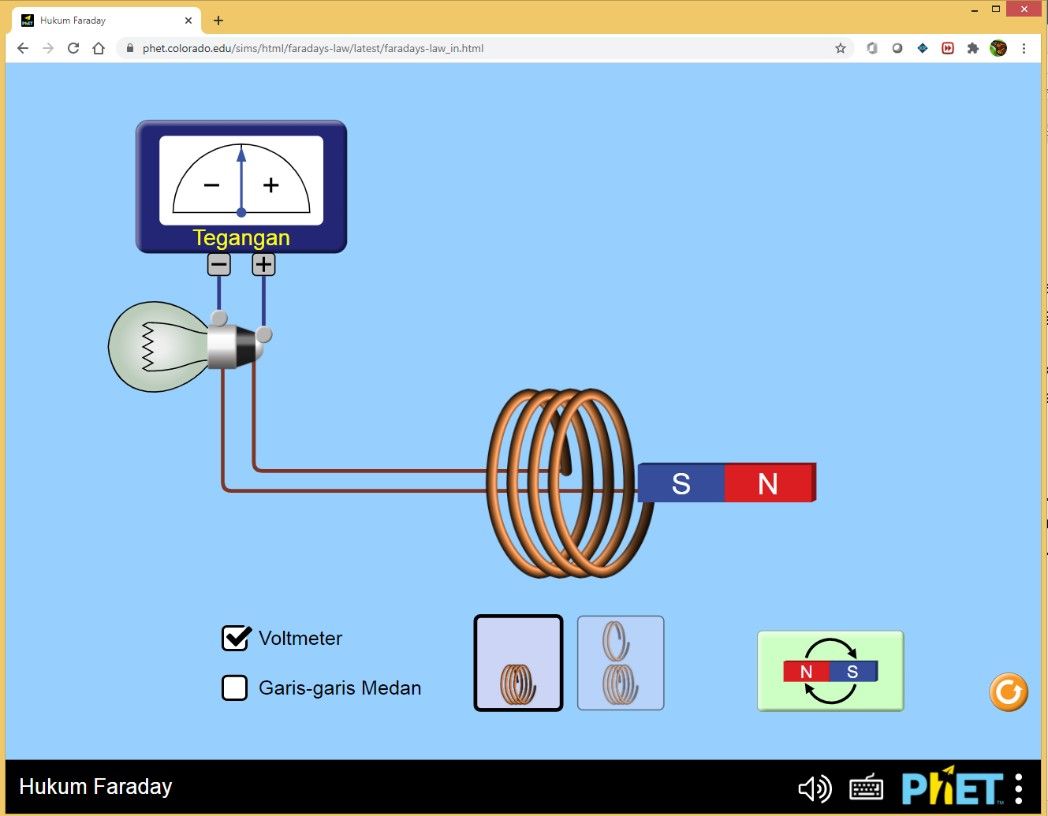The image size is (1048, 816).
Task: Switch to the Hukum Faraday browser tab
Action: [100, 19]
